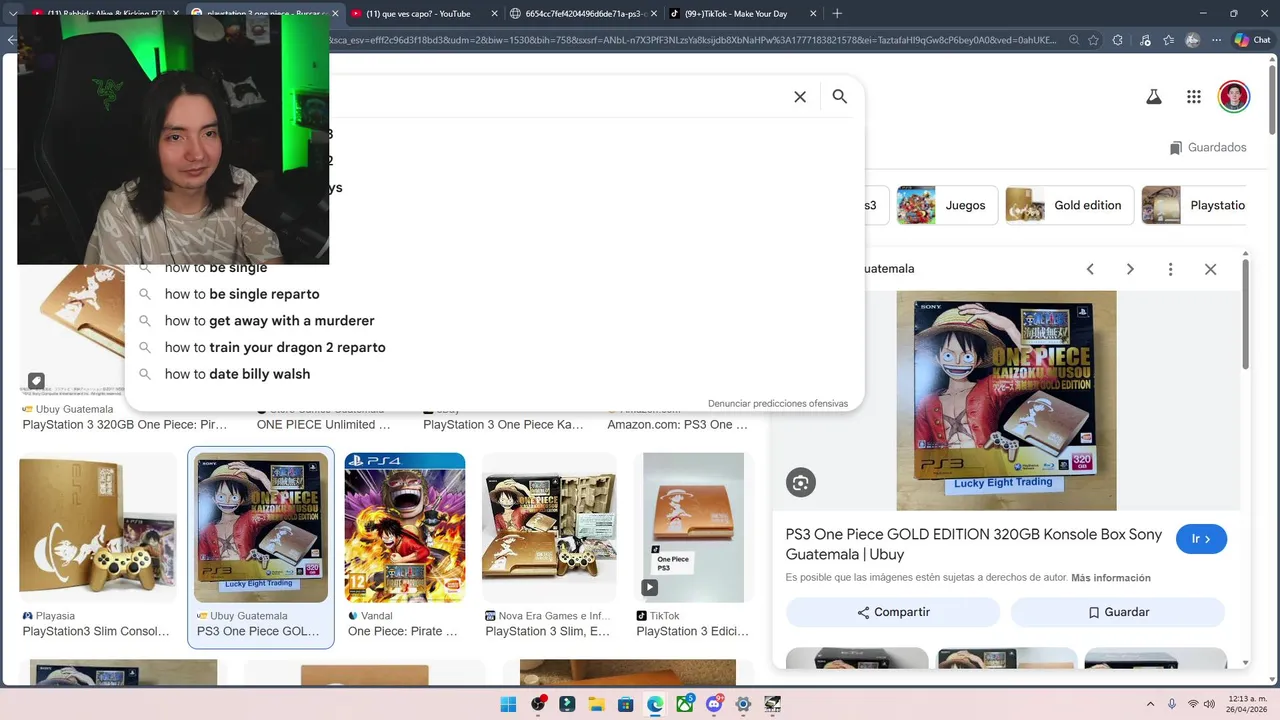Open result title 'ONE PIECE Unlimited ...'

pos(323,425)
